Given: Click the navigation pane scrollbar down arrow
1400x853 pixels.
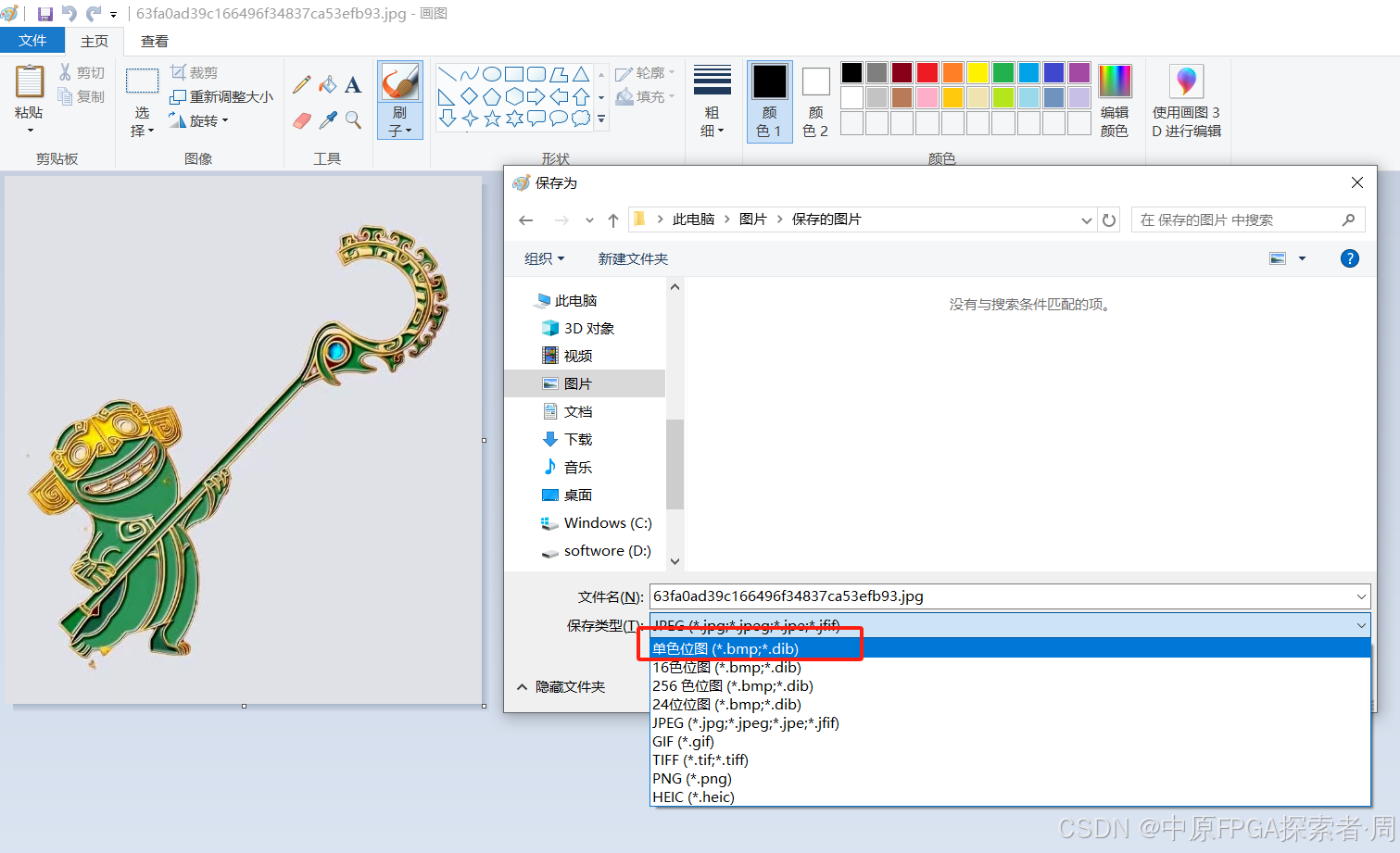Looking at the screenshot, I should point(675,561).
